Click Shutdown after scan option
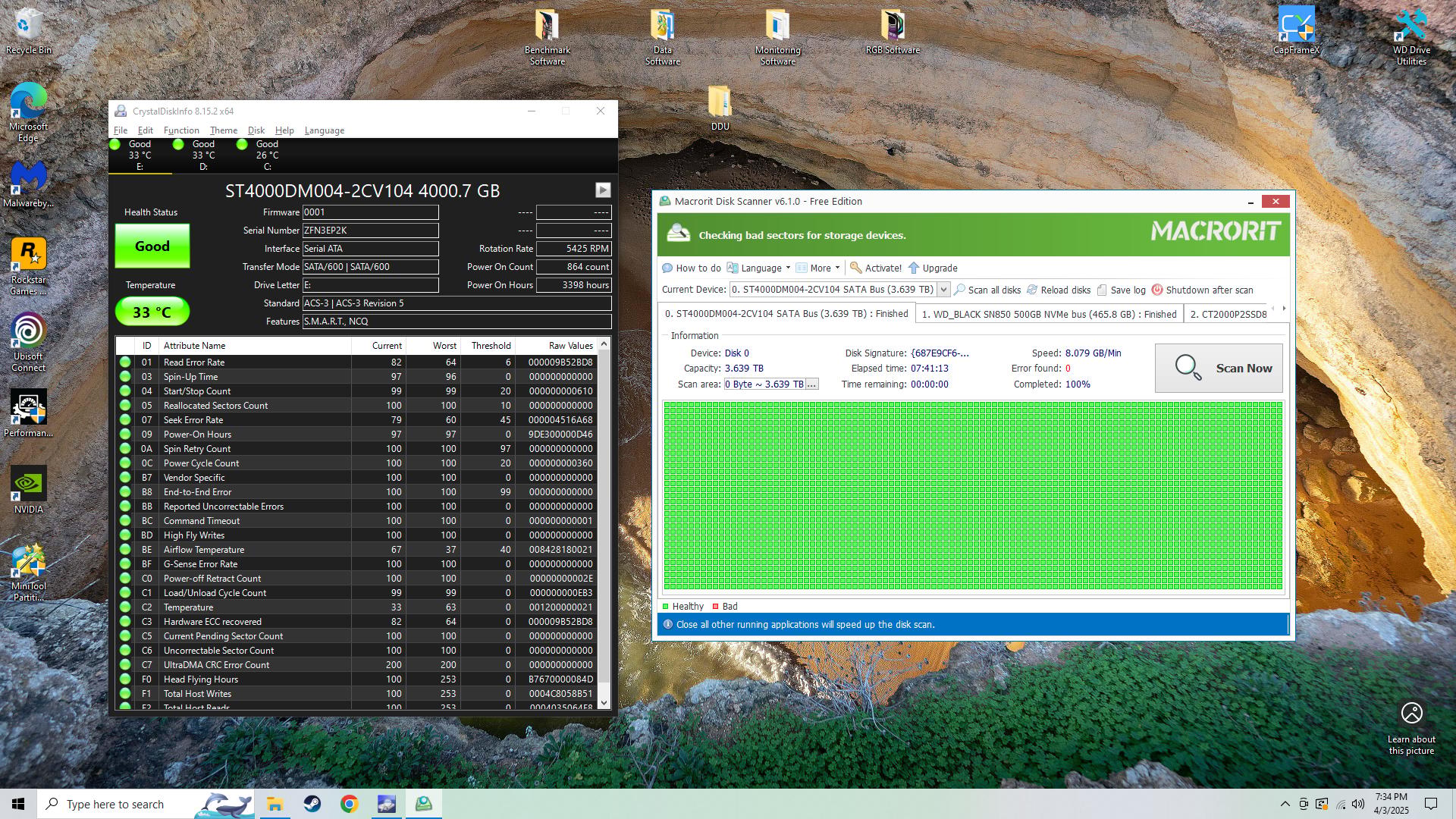The width and height of the screenshot is (1456, 819). 1202,290
